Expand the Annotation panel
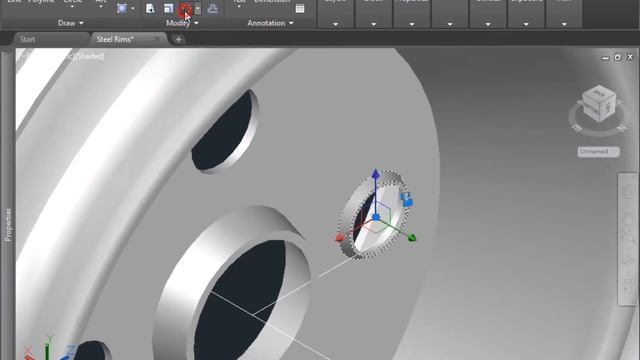The width and height of the screenshot is (640, 360). coord(270,23)
